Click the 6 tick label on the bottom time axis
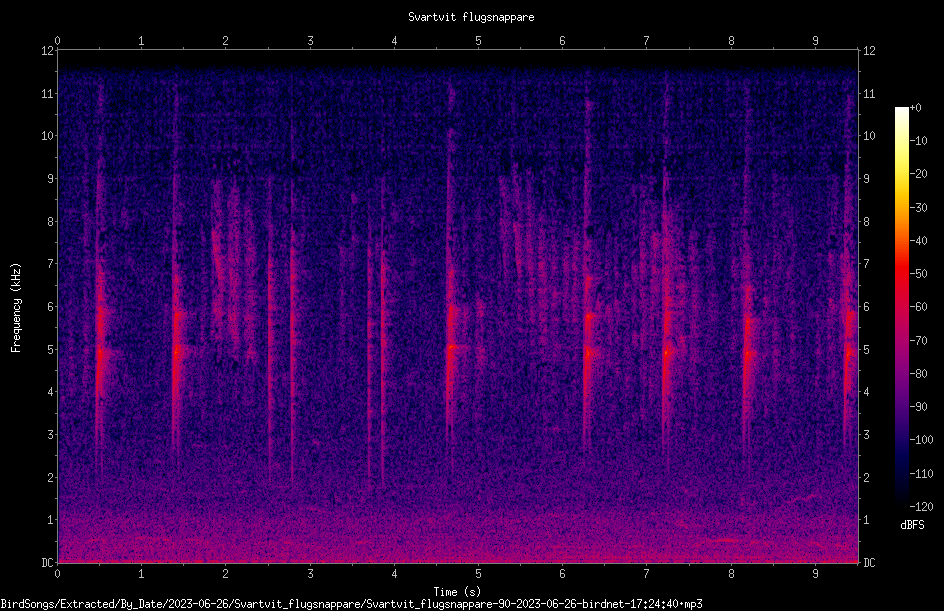The height and width of the screenshot is (611, 944). click(x=562, y=574)
